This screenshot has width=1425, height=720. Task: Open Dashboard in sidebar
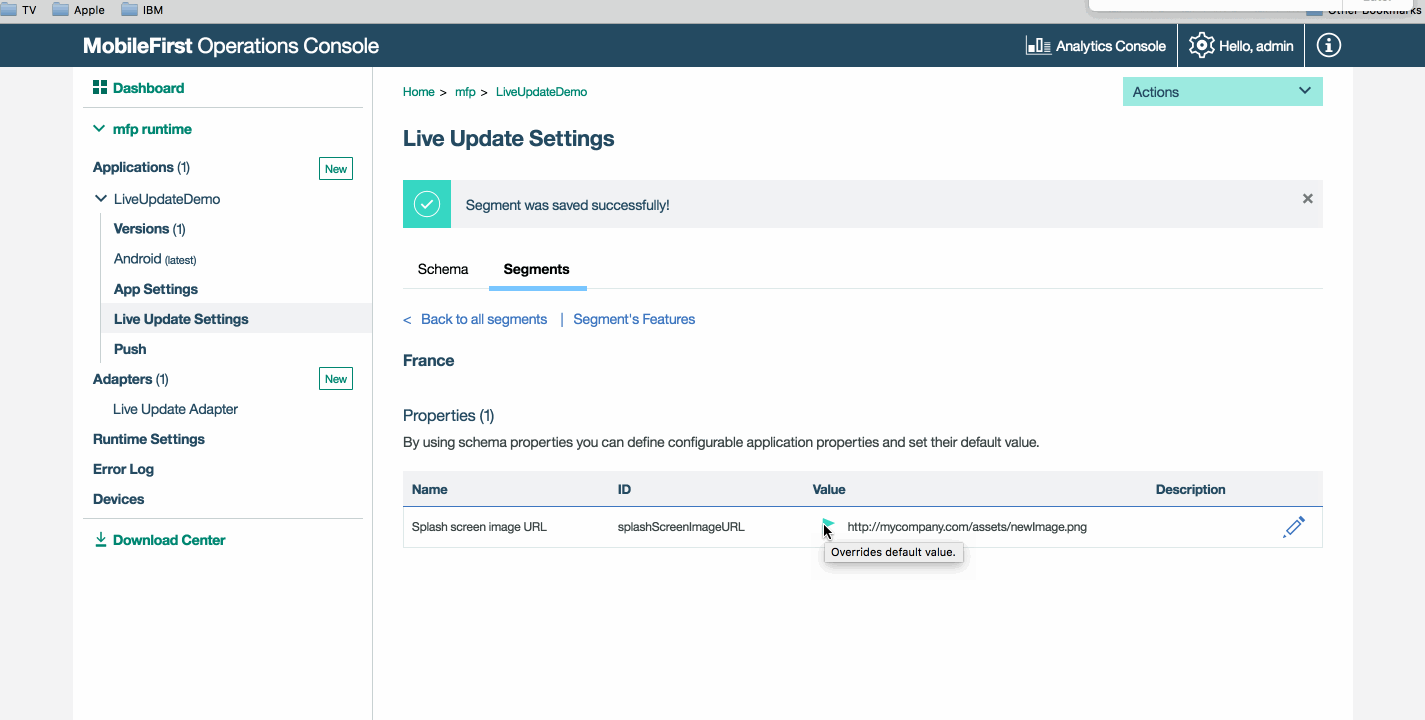148,88
